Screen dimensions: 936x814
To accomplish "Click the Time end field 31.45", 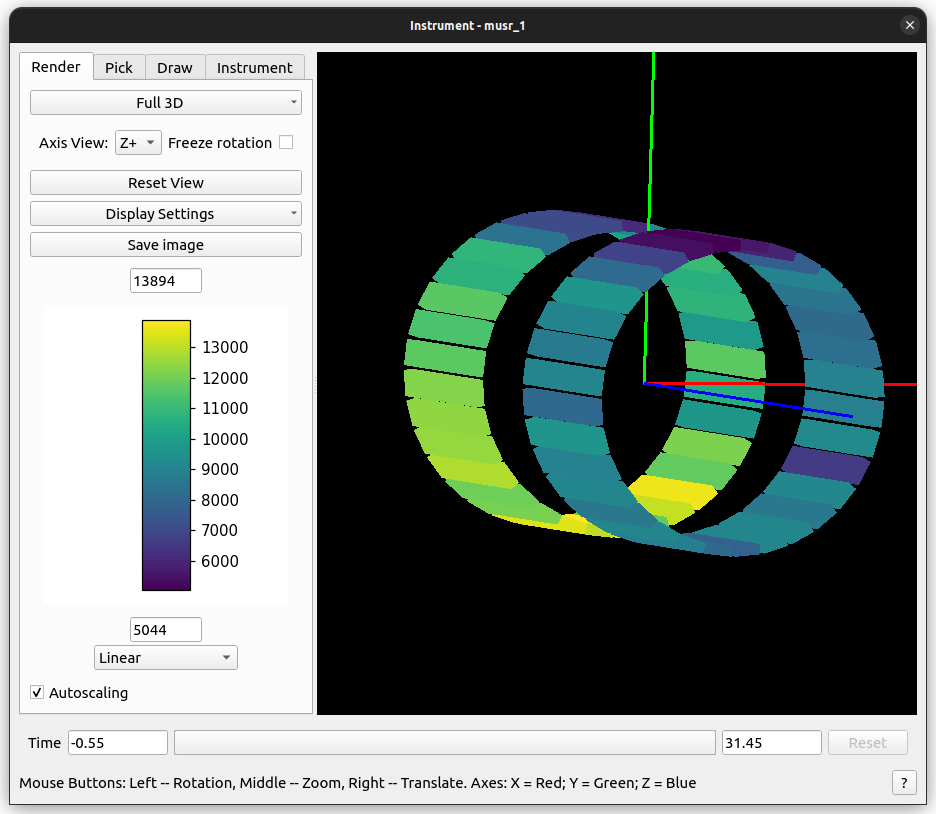I will pyautogui.click(x=771, y=743).
